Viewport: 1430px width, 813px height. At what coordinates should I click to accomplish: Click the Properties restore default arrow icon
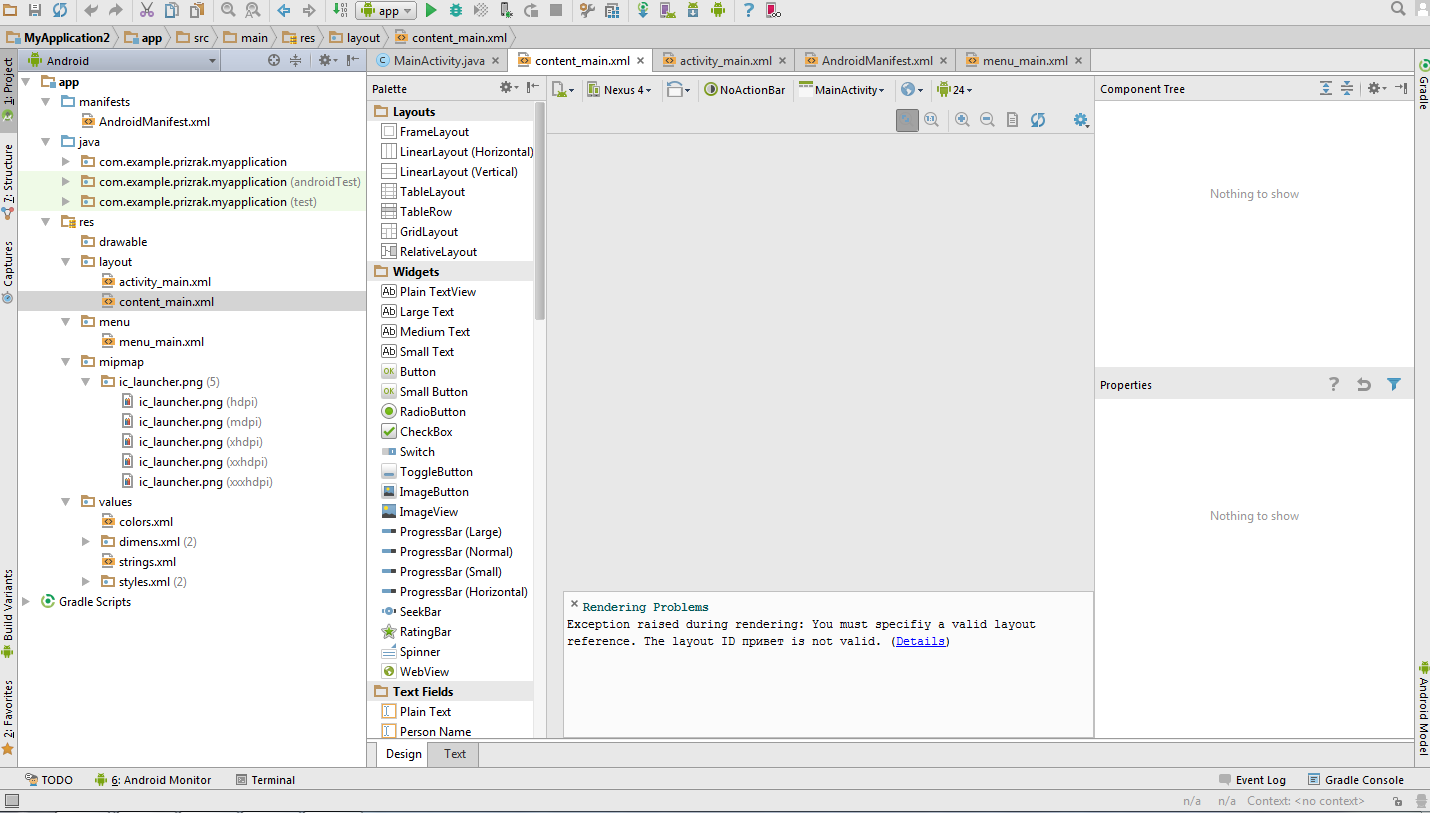[1364, 384]
